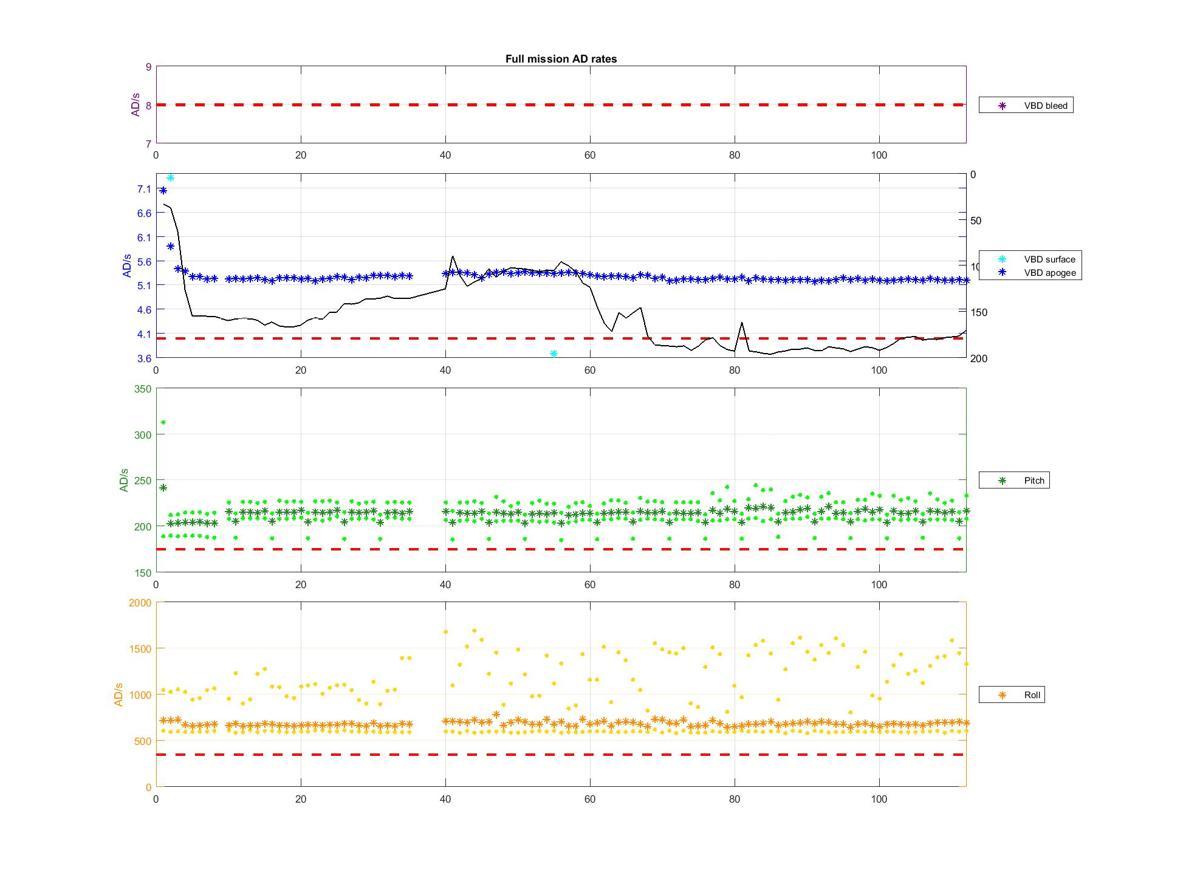Select the VBD apogee legend entry
This screenshot has height=885, width=1200.
[x=1031, y=272]
